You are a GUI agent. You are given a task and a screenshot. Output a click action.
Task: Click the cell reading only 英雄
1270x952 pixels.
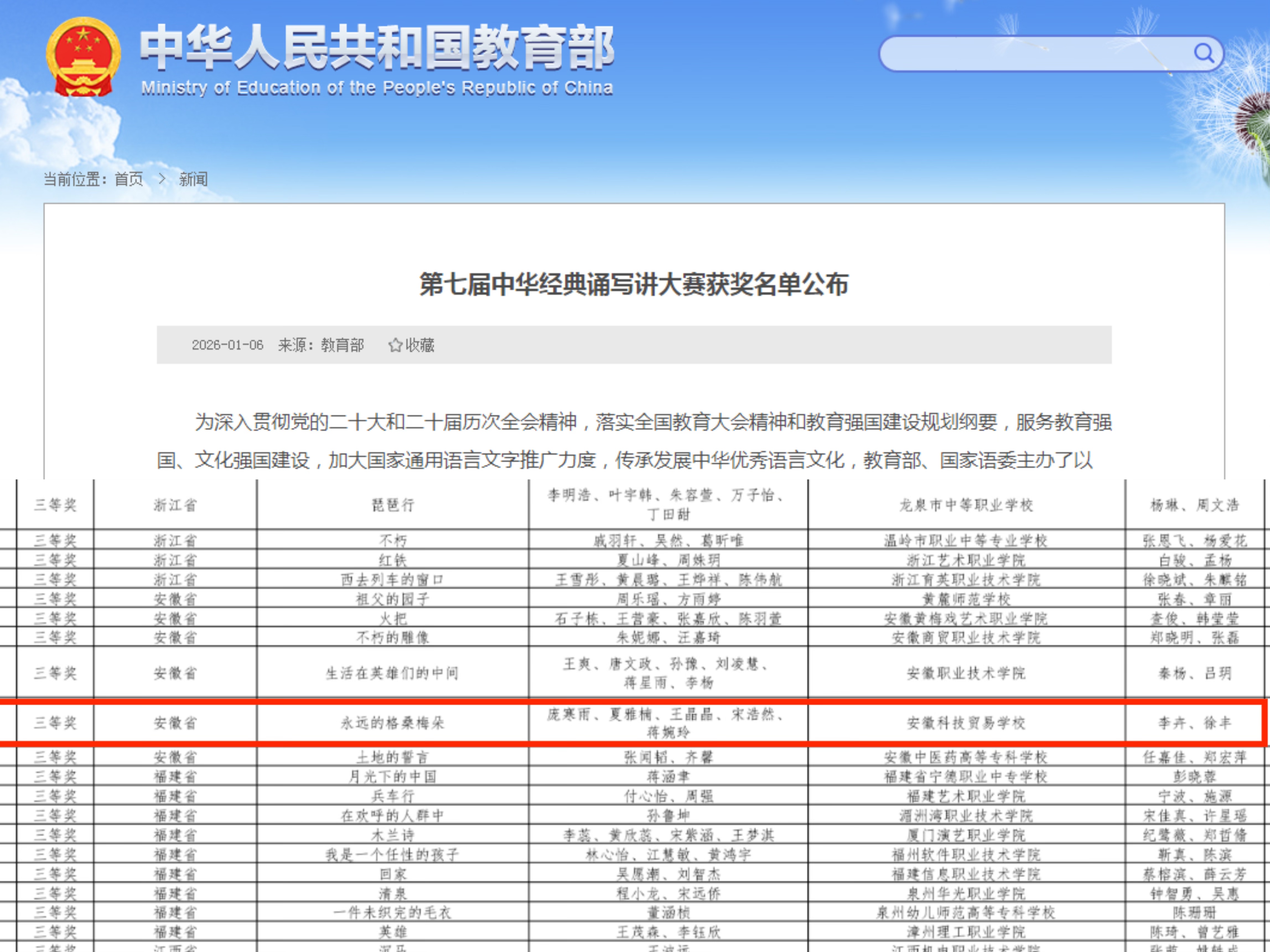point(393,932)
